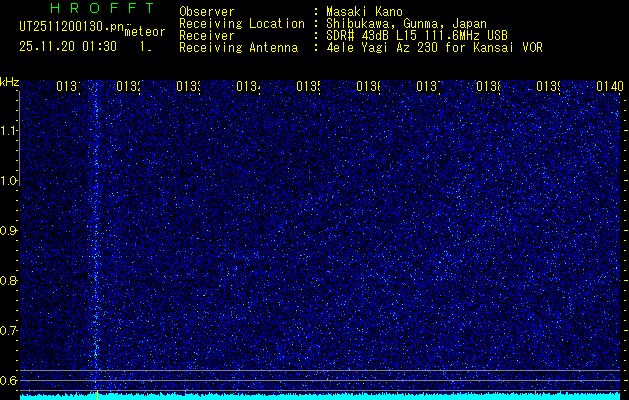Click the date and time 25.11.20 01:30
Screen dimensions: 629x400
point(68,47)
